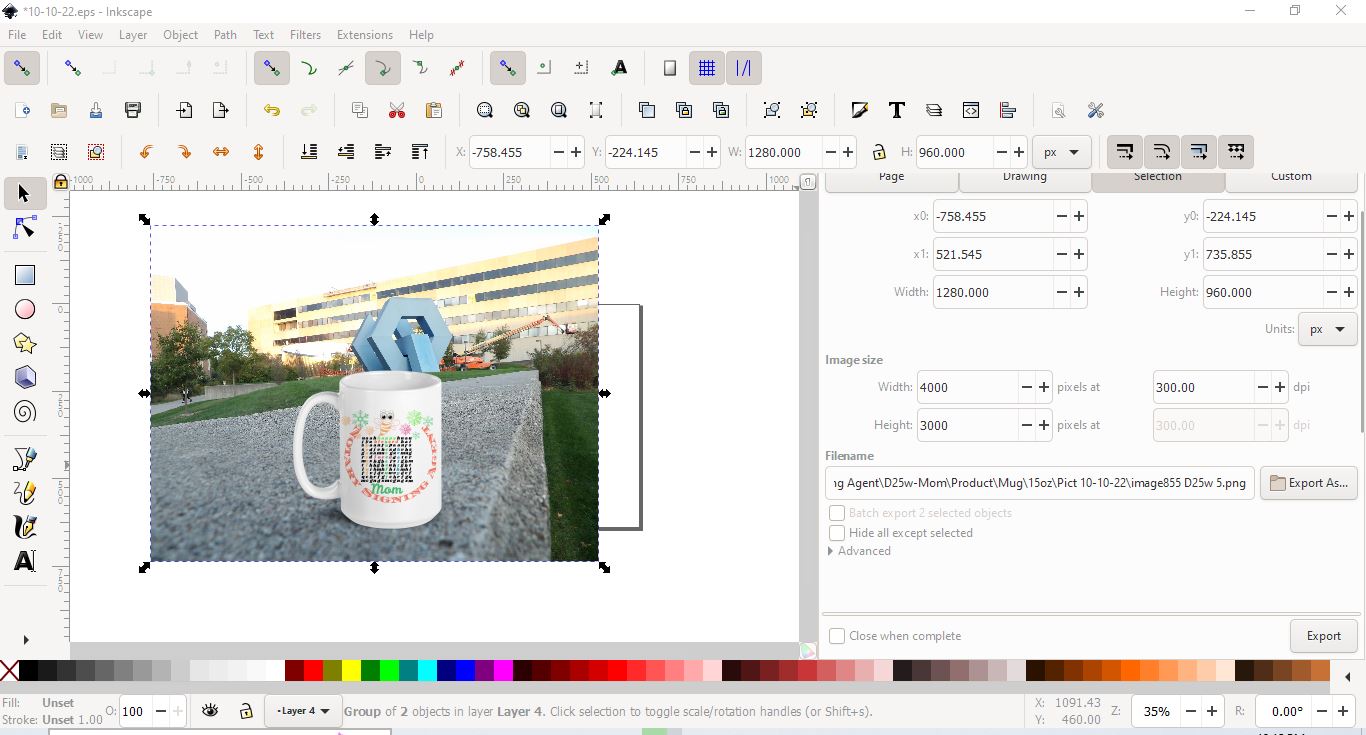1366x735 pixels.
Task: Open the Preferences wrench icon
Action: click(x=1095, y=110)
